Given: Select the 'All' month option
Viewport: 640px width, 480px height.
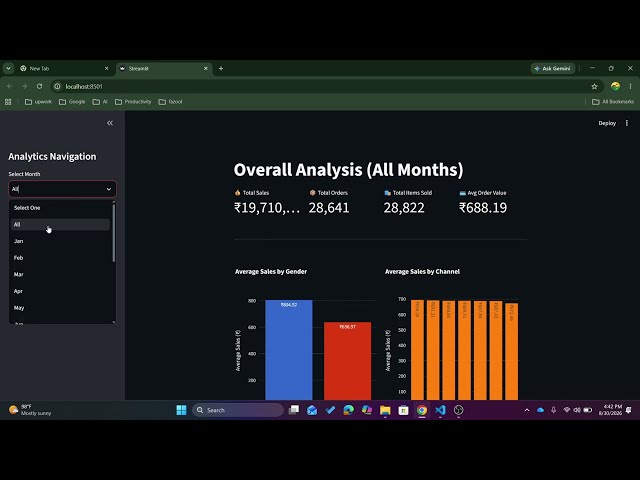Looking at the screenshot, I should [60, 224].
